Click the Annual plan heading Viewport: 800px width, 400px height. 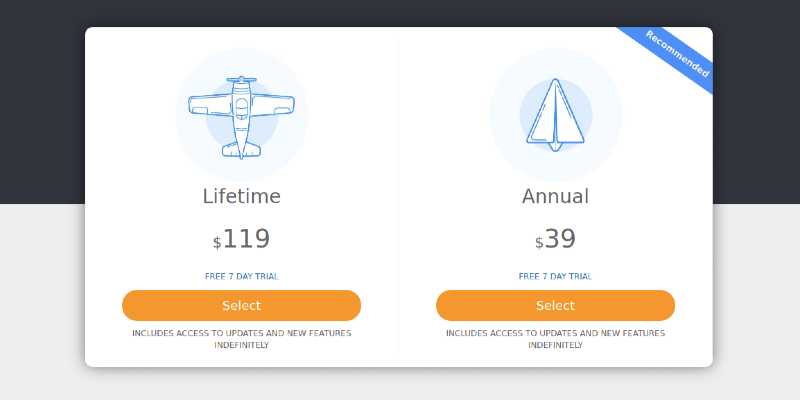(x=555, y=196)
